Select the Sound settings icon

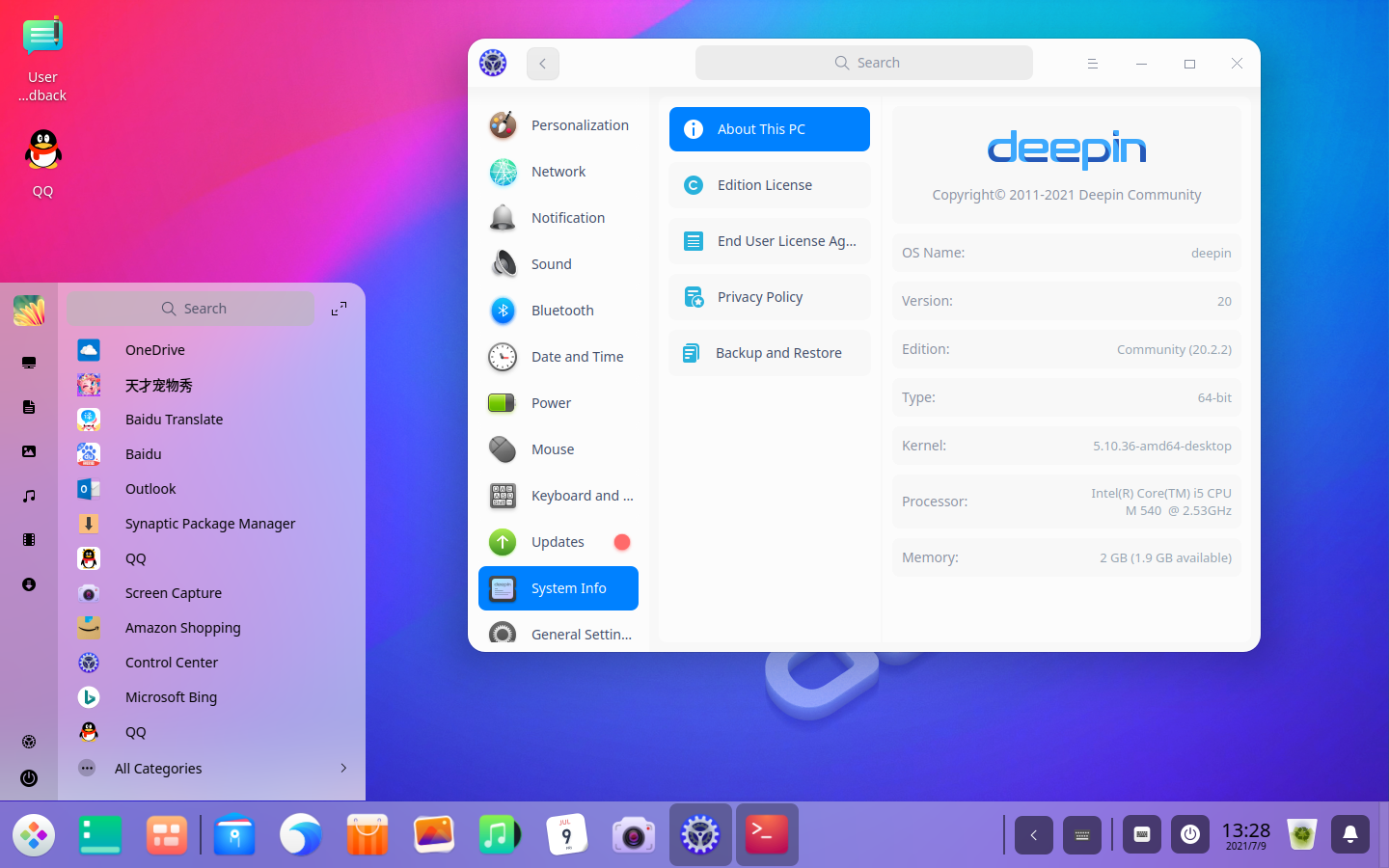(x=503, y=263)
